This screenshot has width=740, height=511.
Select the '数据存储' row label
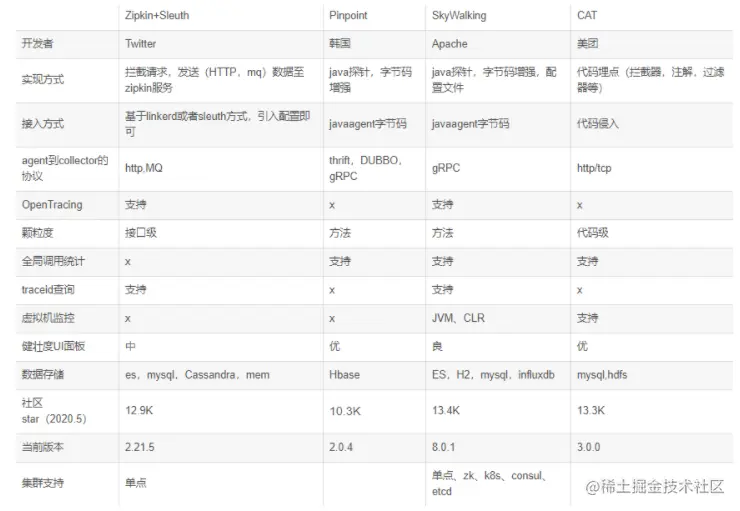tap(42, 375)
